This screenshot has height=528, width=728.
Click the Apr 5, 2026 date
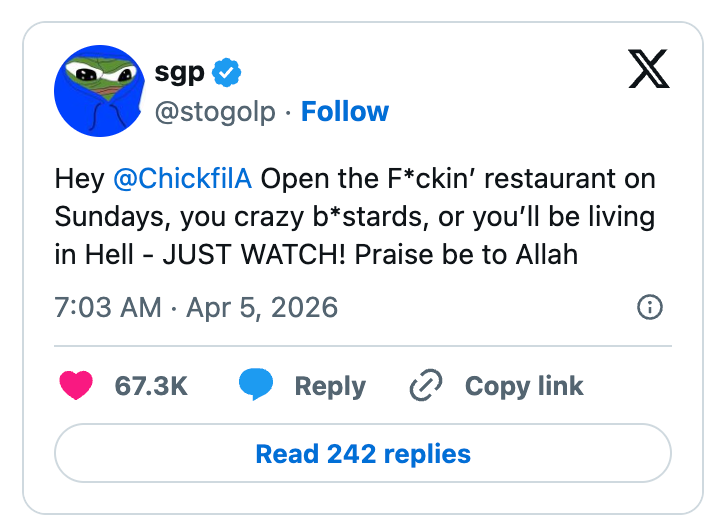pos(262,308)
